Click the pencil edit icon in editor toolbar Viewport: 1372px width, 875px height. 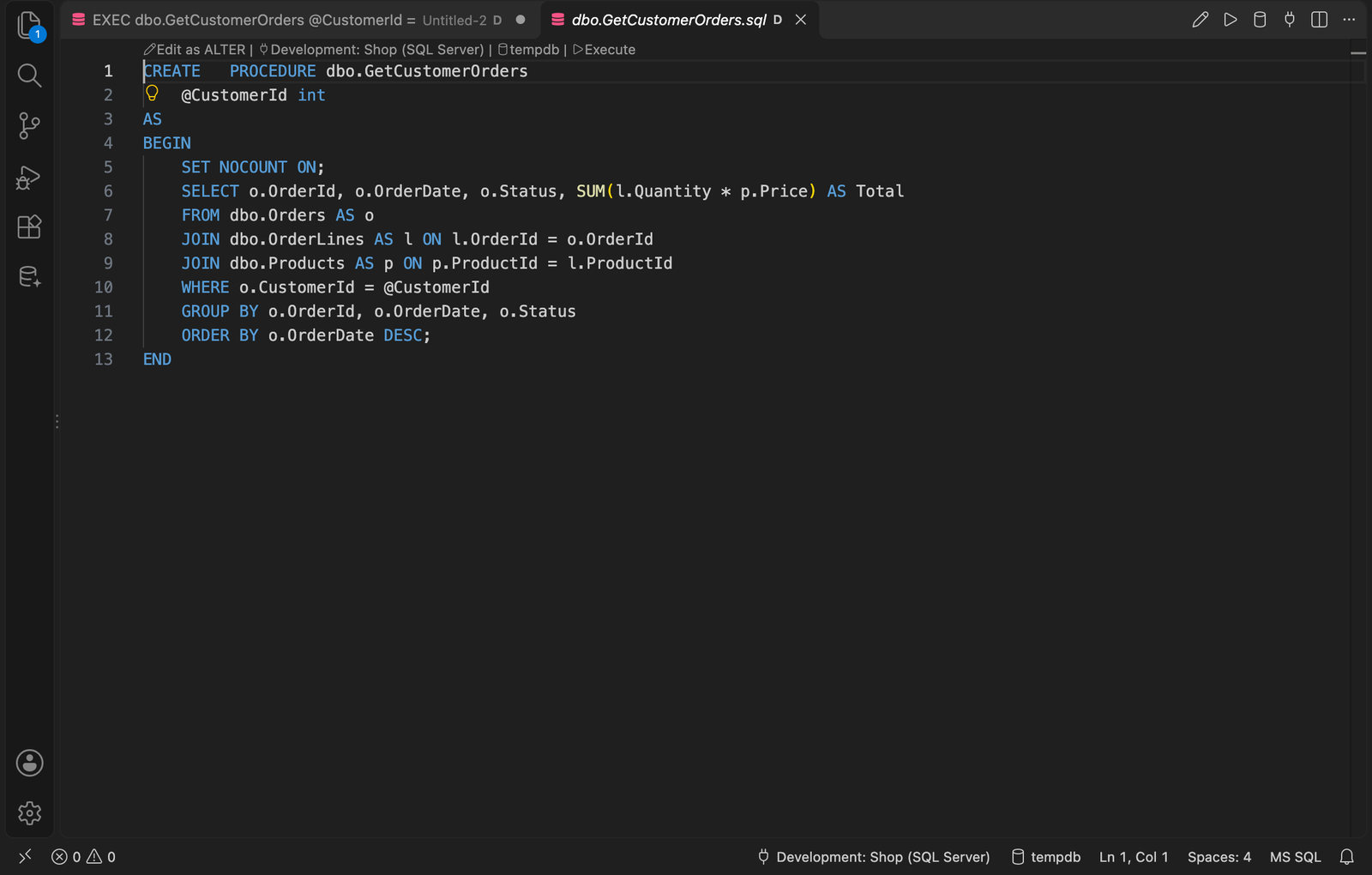pos(1200,20)
